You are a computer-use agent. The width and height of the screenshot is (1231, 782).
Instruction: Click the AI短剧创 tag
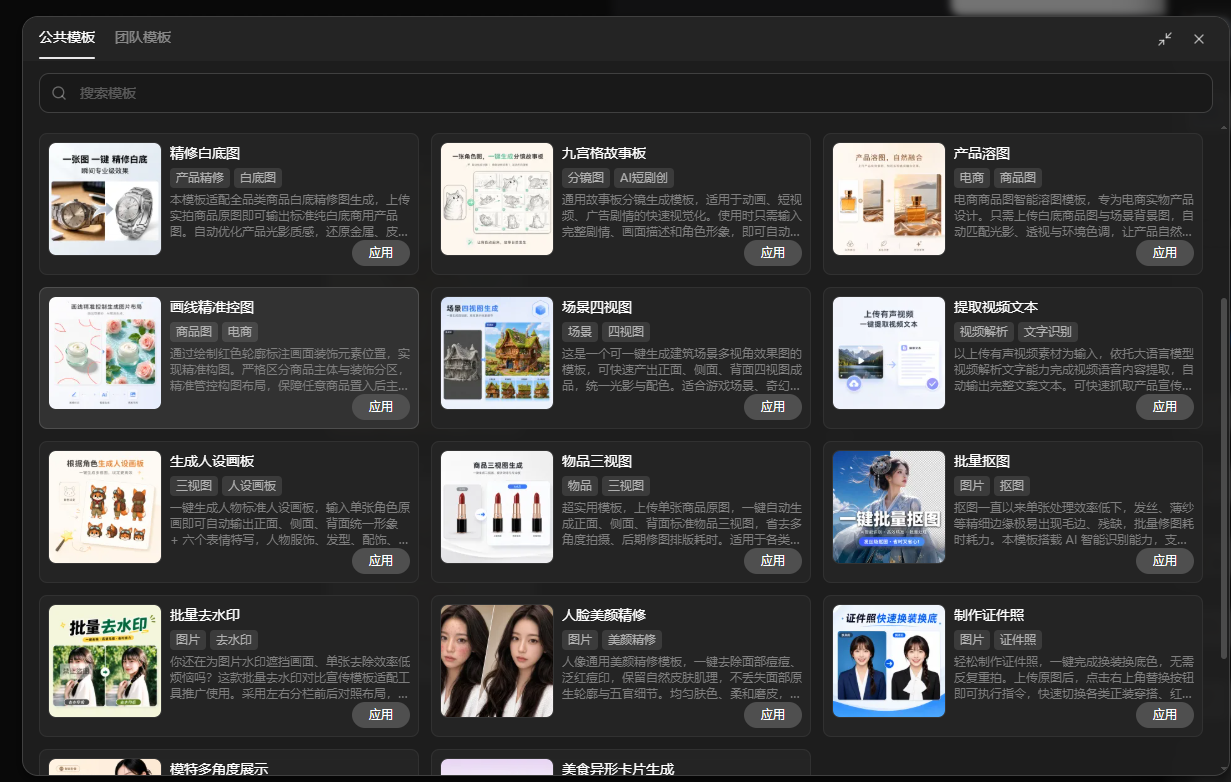point(644,178)
